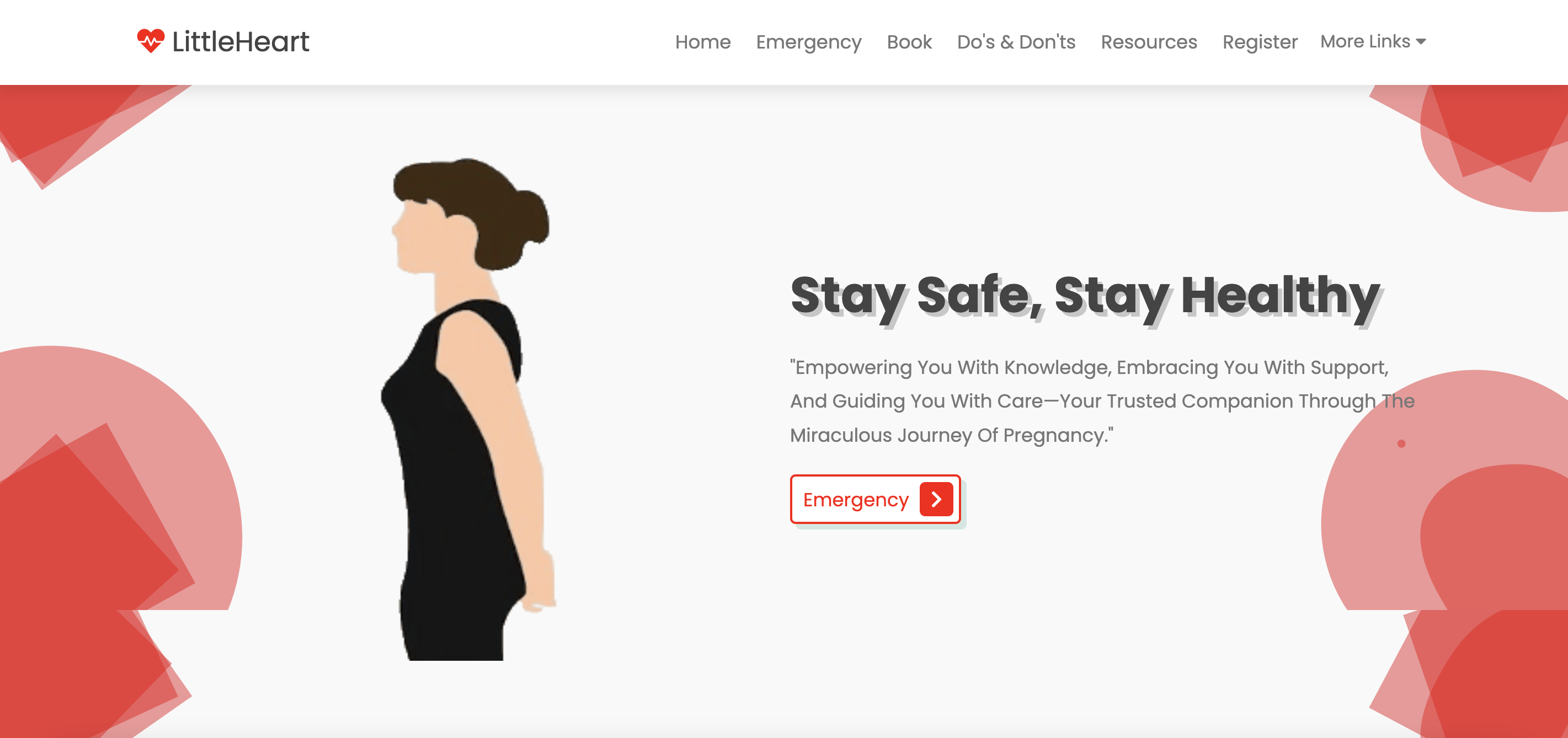1568x738 pixels.
Task: Open the Book page link
Action: coord(909,41)
